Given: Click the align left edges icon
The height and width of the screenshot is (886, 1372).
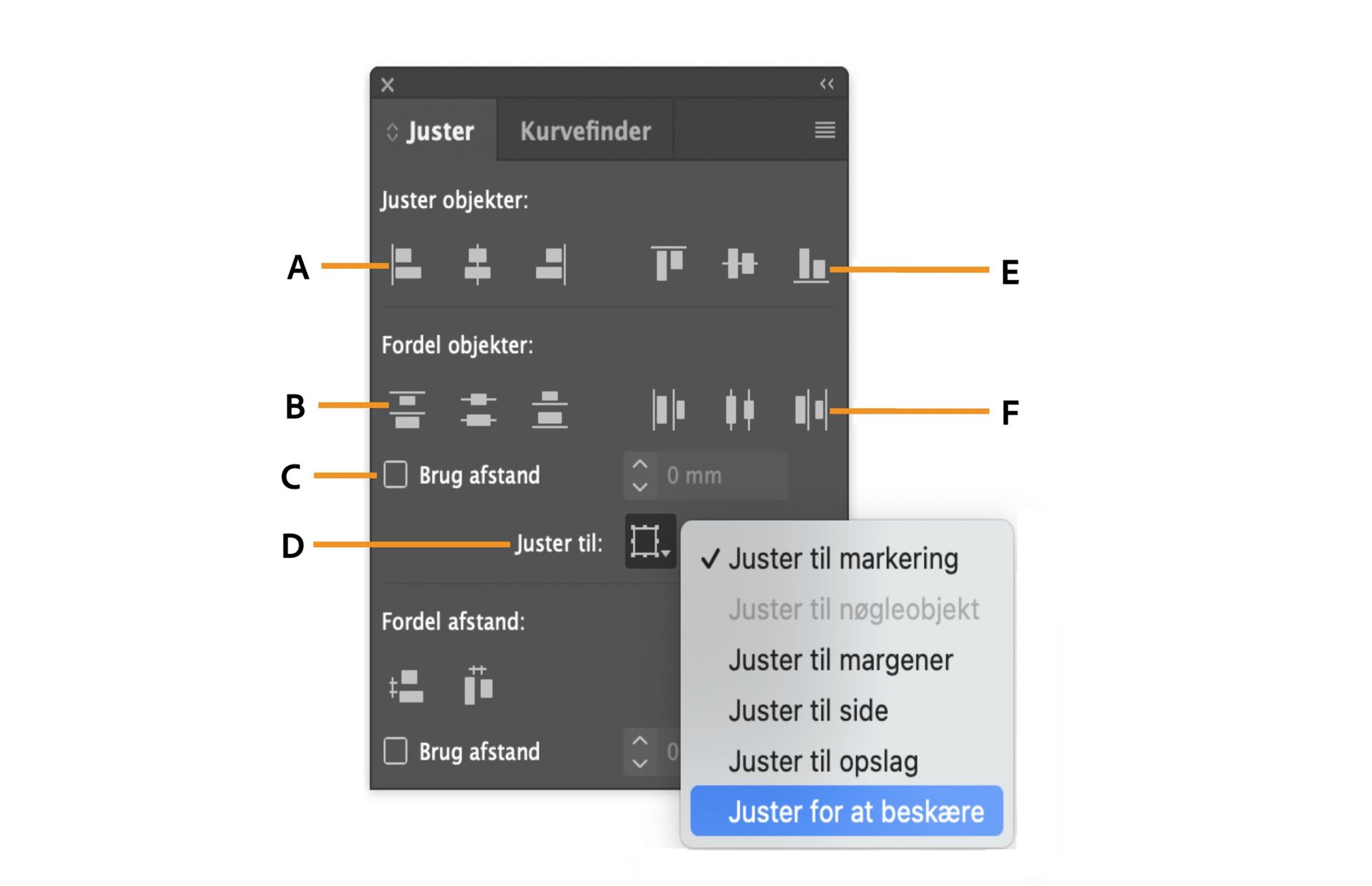Looking at the screenshot, I should pyautogui.click(x=406, y=264).
